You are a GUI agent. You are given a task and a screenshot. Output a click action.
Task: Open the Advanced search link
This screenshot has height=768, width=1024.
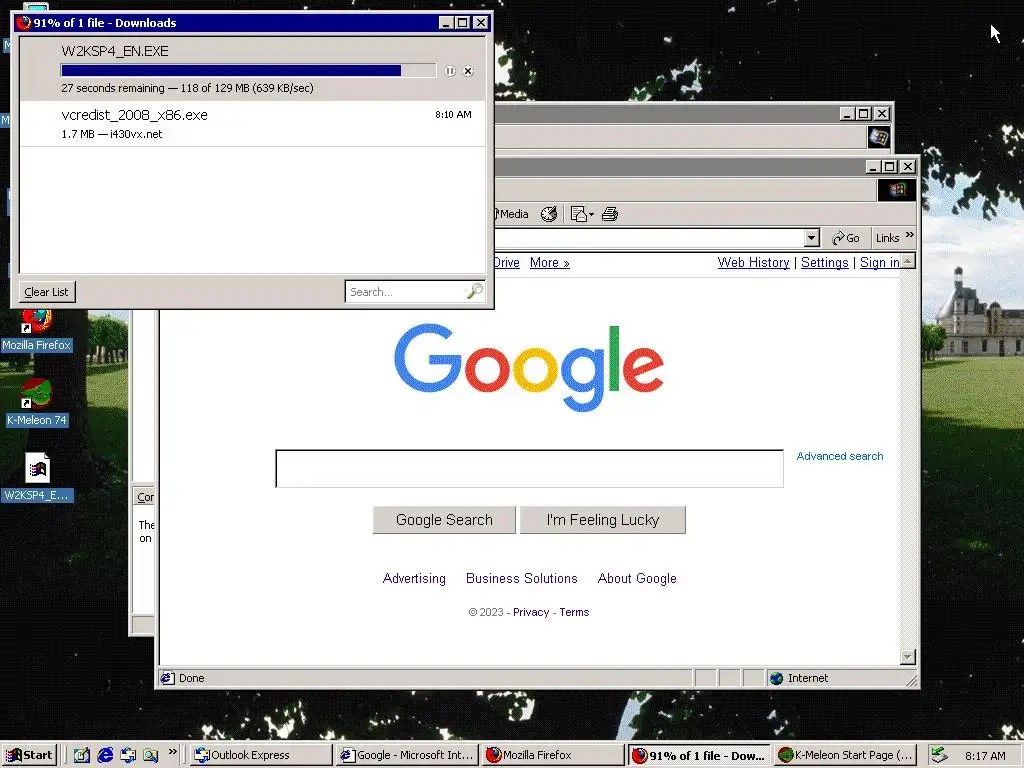click(x=840, y=456)
